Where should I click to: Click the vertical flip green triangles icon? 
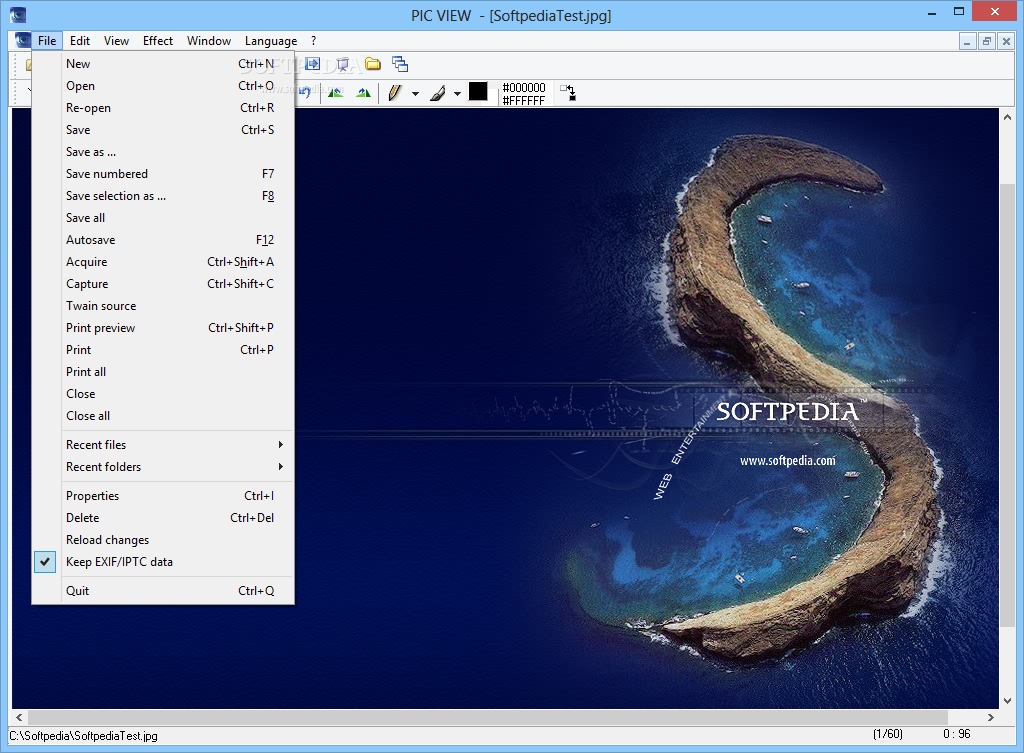(x=363, y=93)
